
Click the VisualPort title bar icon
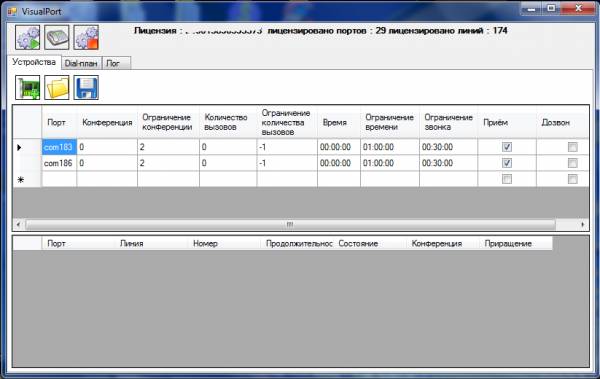pyautogui.click(x=12, y=11)
